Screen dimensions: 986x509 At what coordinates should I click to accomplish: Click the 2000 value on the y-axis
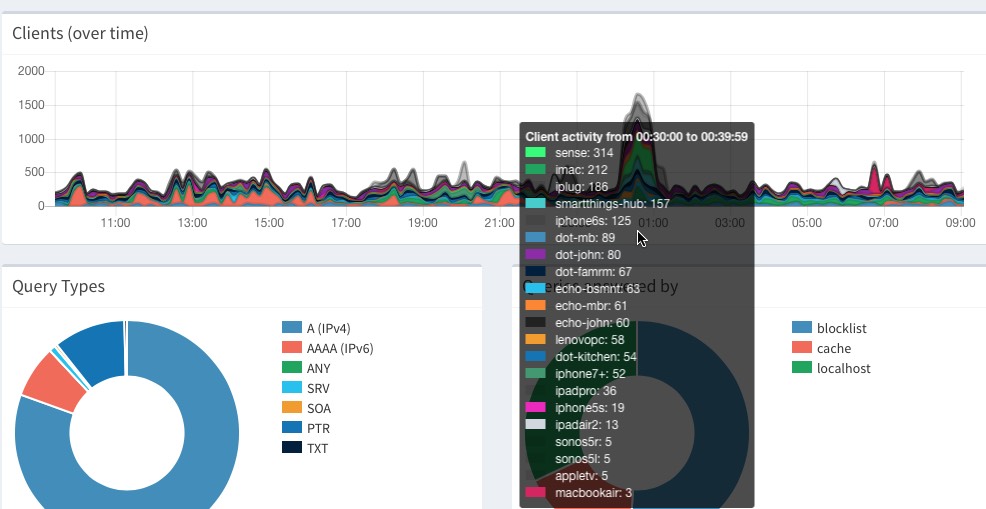point(31,71)
